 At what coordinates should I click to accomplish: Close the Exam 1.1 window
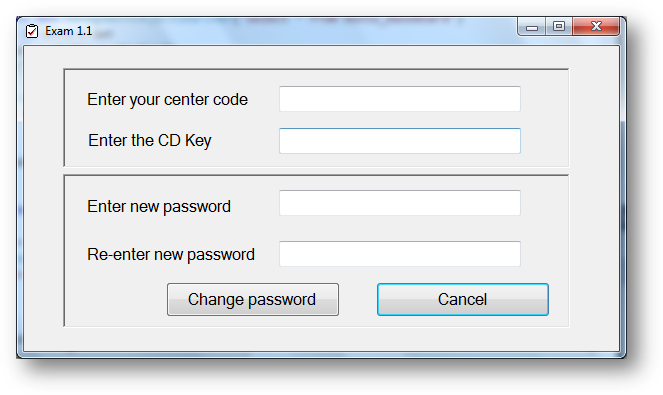(596, 27)
